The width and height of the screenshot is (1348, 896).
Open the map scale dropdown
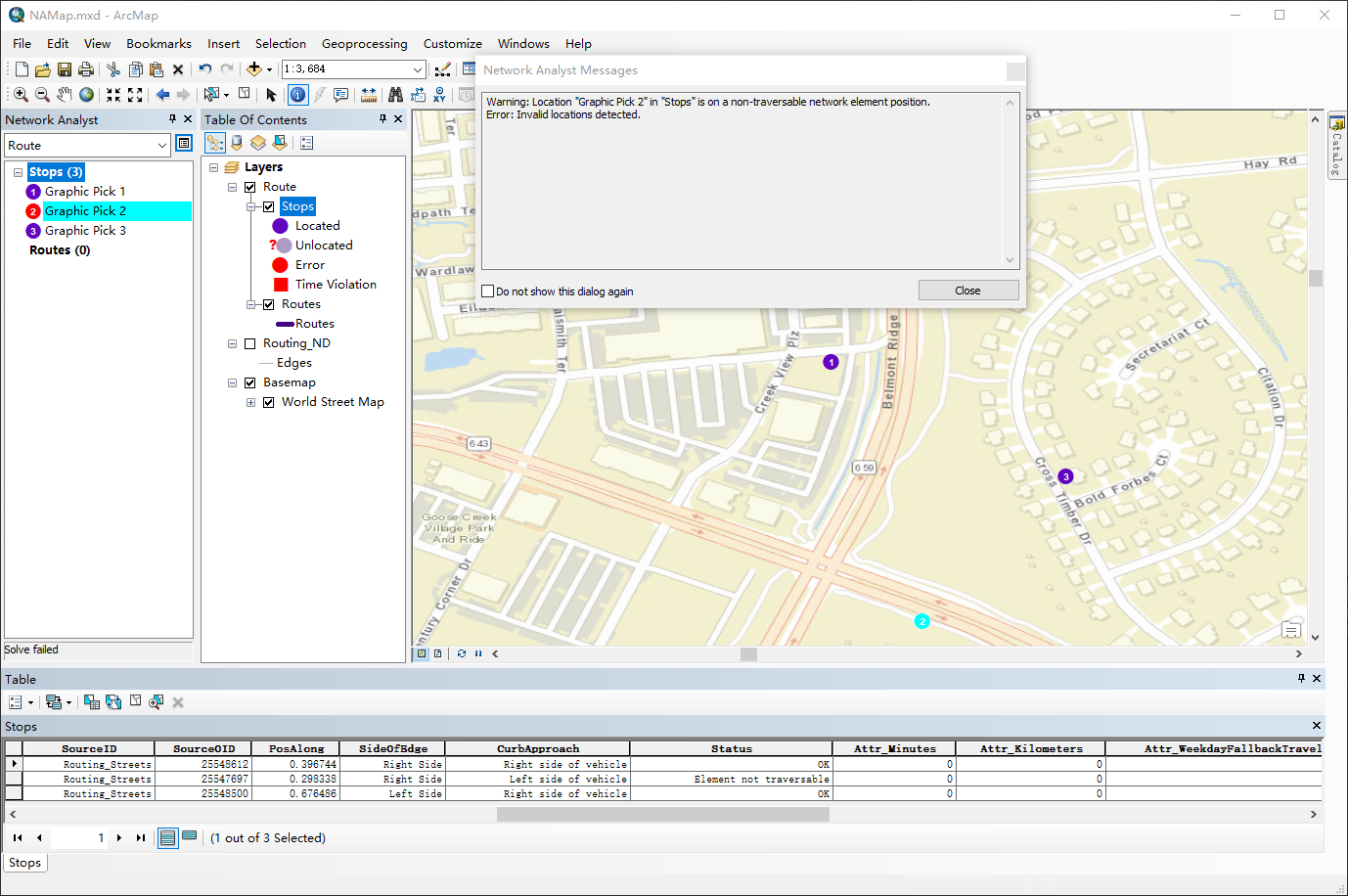click(418, 69)
